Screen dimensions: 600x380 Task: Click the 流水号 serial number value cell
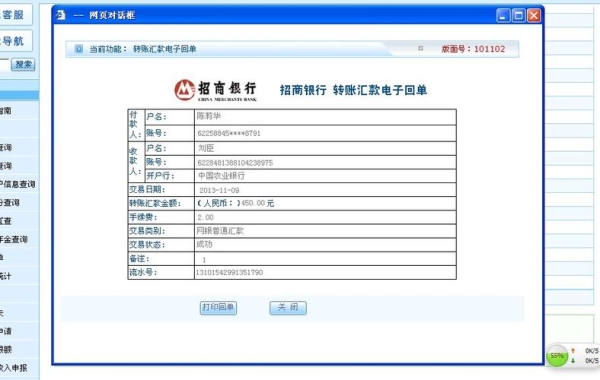pos(325,272)
